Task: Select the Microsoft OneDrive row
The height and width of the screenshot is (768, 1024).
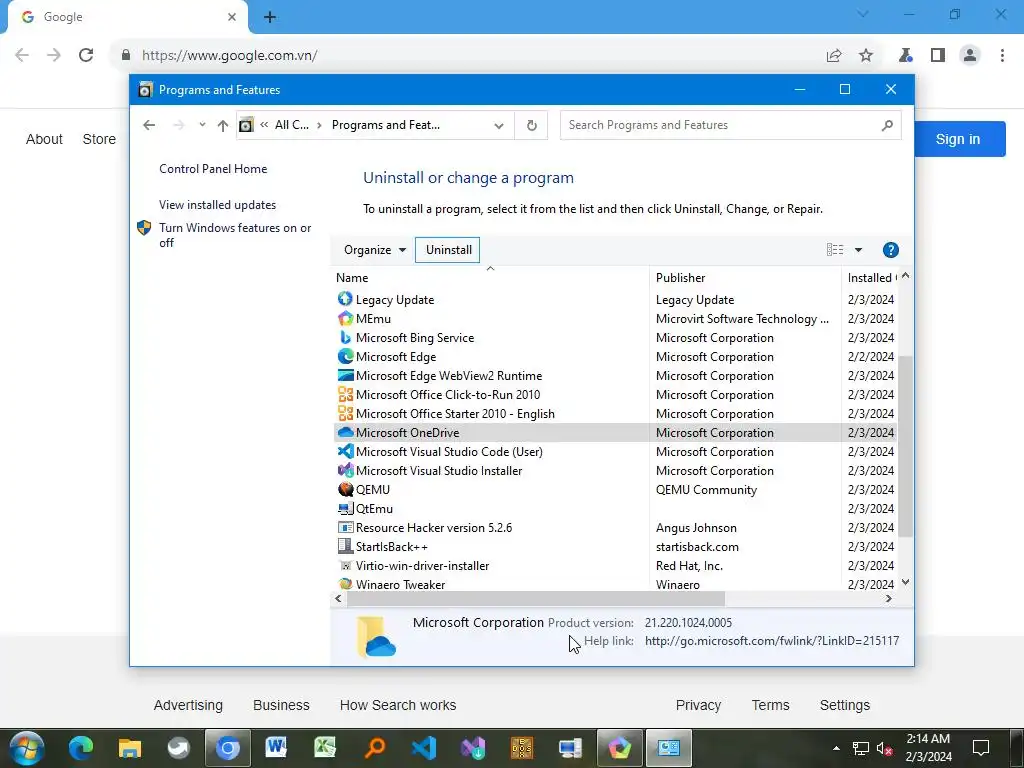Action: point(615,432)
